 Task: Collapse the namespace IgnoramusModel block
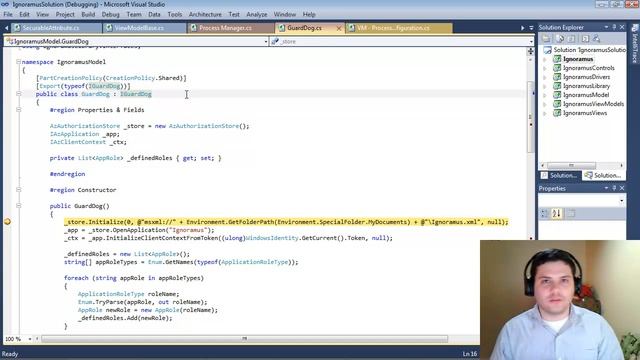(x=18, y=62)
